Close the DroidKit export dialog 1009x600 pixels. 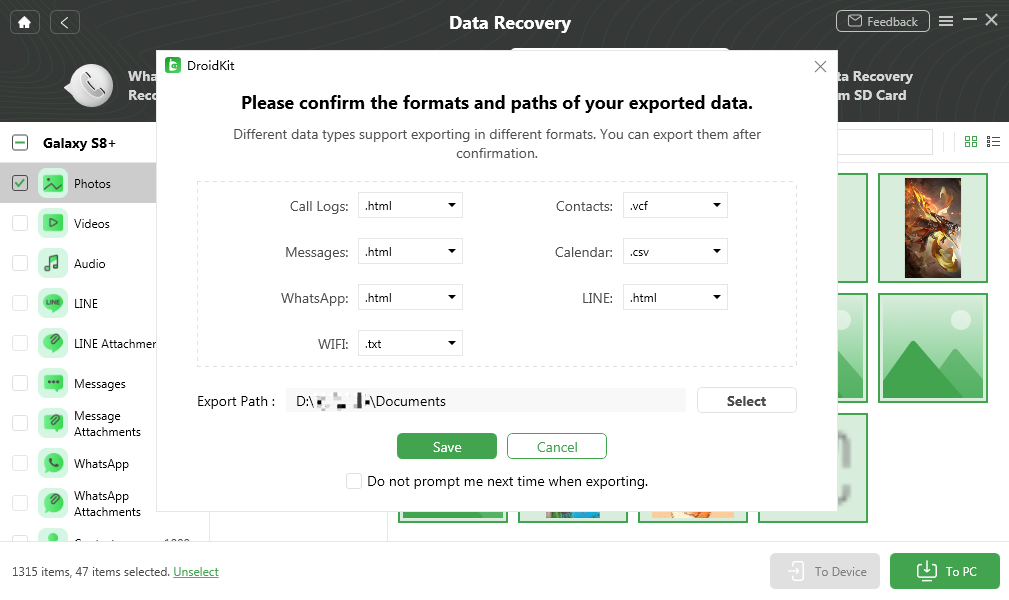click(820, 66)
